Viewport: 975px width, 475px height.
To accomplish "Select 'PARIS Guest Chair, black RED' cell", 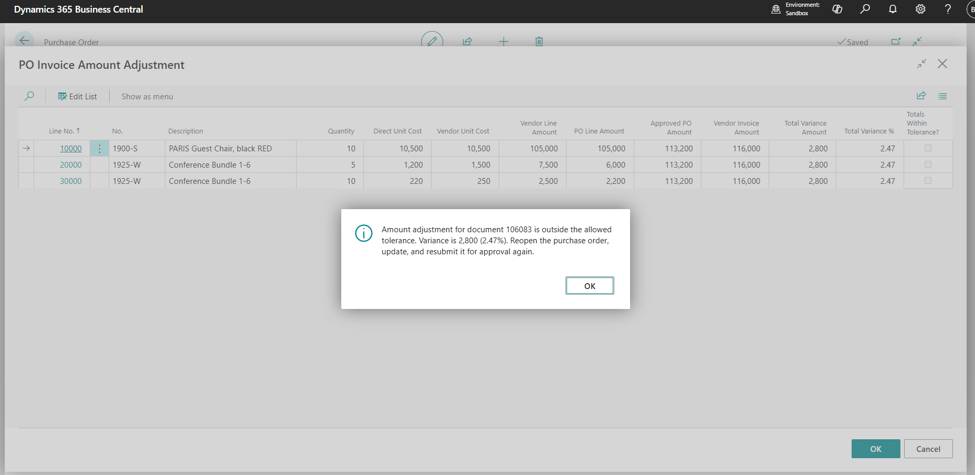I will (220, 149).
